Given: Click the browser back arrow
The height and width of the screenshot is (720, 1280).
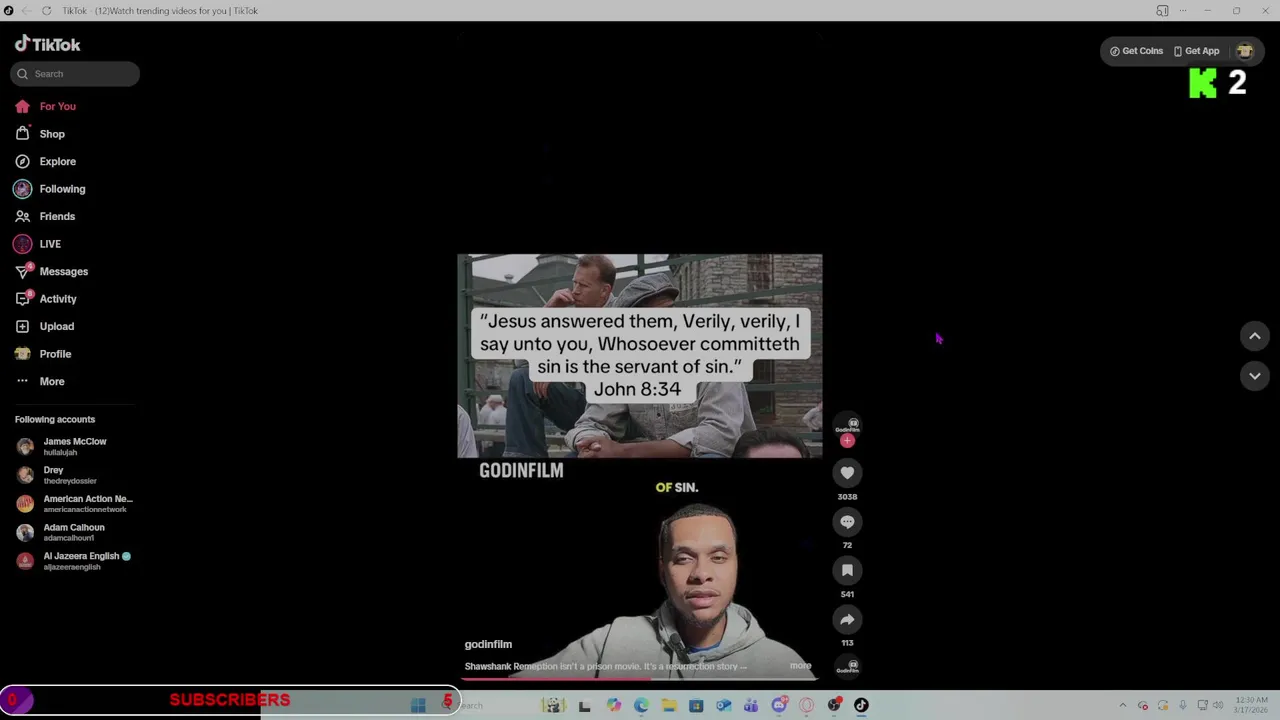Looking at the screenshot, I should [27, 11].
